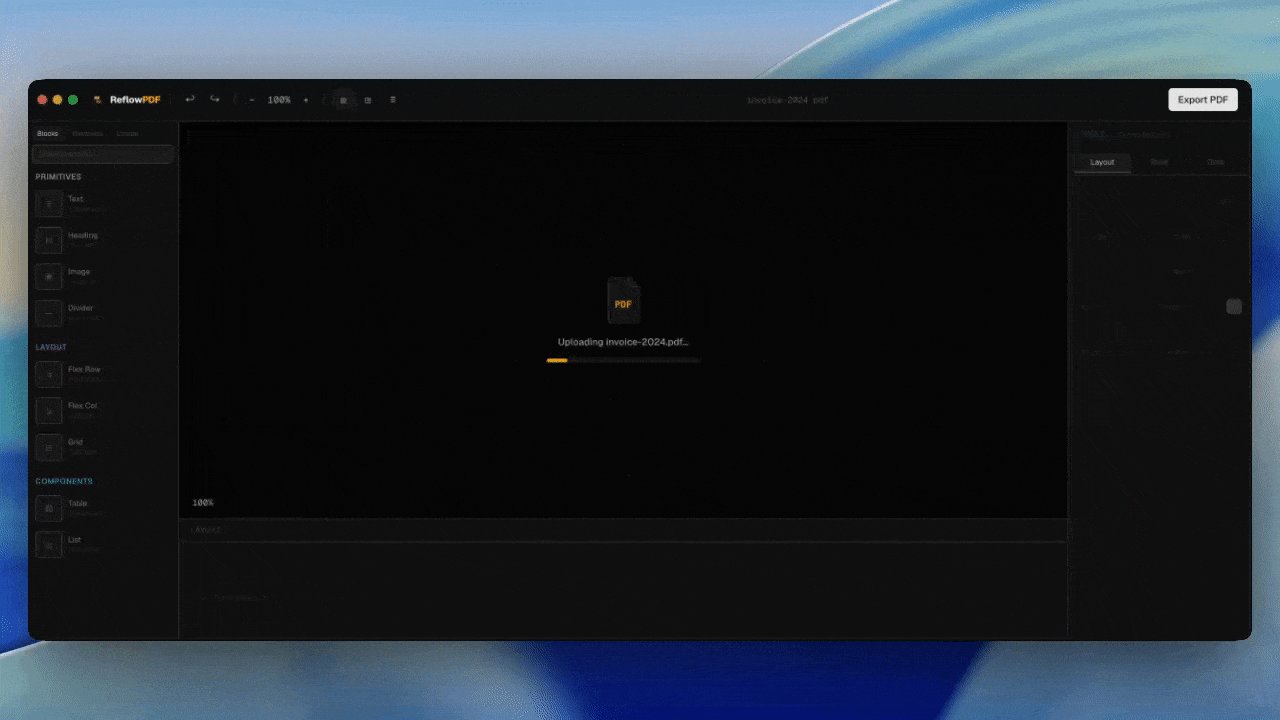Select the Table component icon

[49, 508]
